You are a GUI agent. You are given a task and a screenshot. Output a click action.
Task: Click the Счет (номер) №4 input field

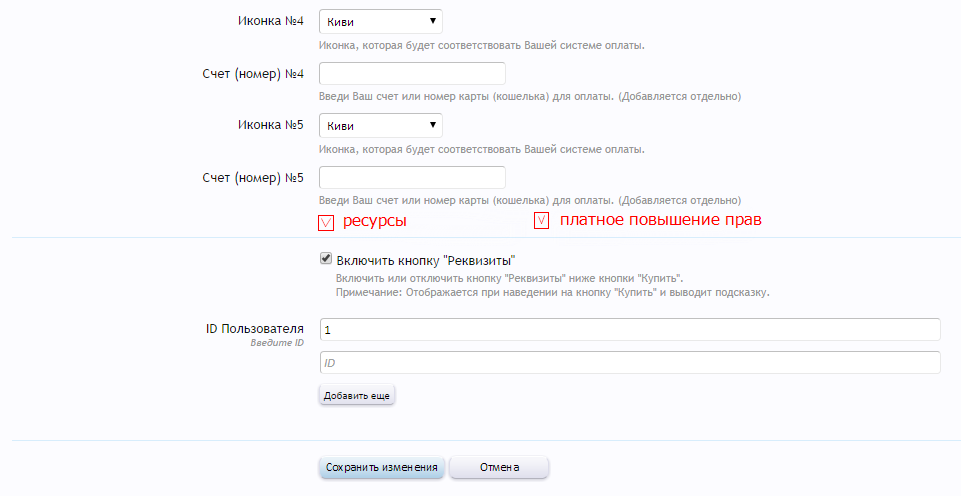coord(412,74)
